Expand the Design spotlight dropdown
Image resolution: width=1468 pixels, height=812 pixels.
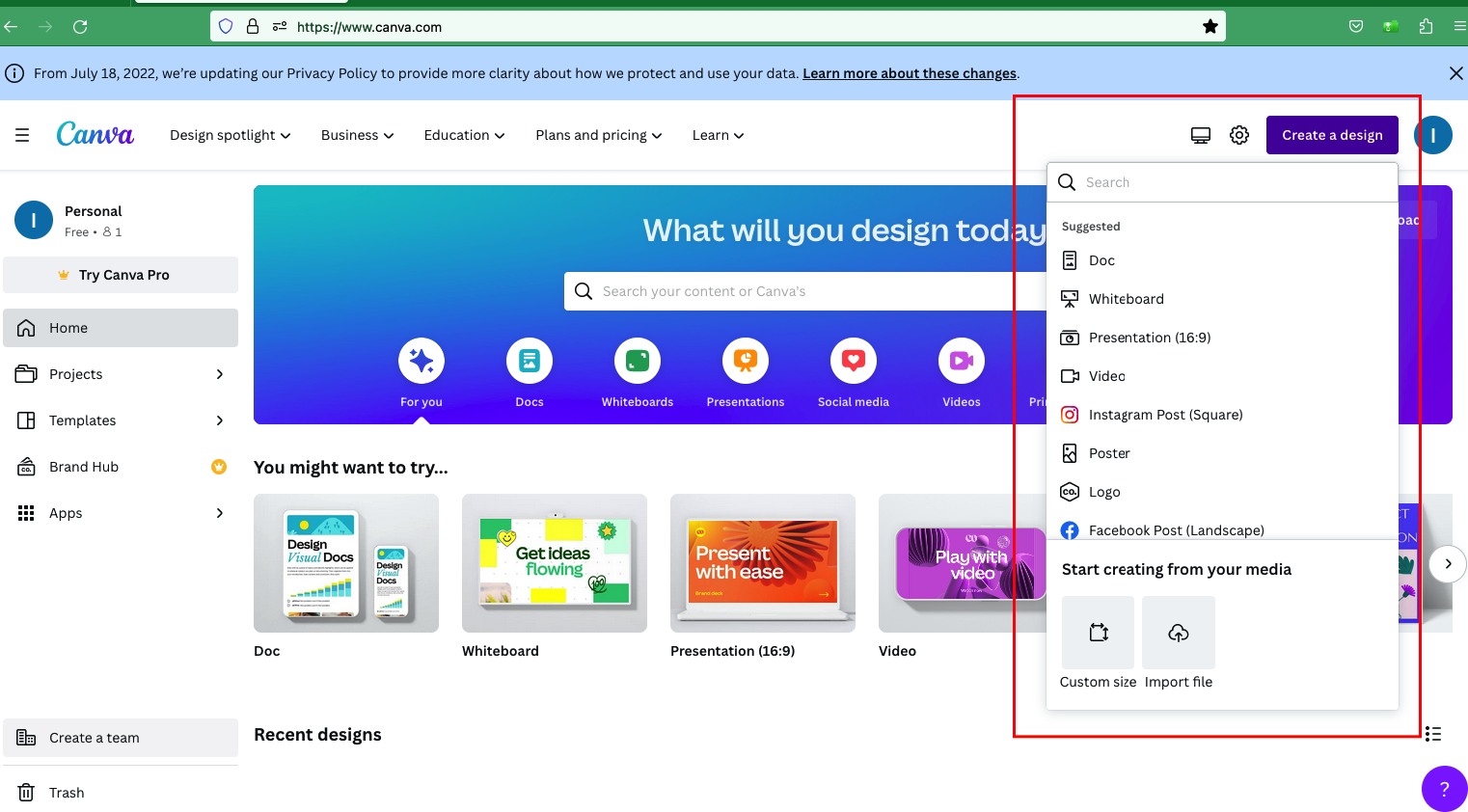[x=230, y=135]
